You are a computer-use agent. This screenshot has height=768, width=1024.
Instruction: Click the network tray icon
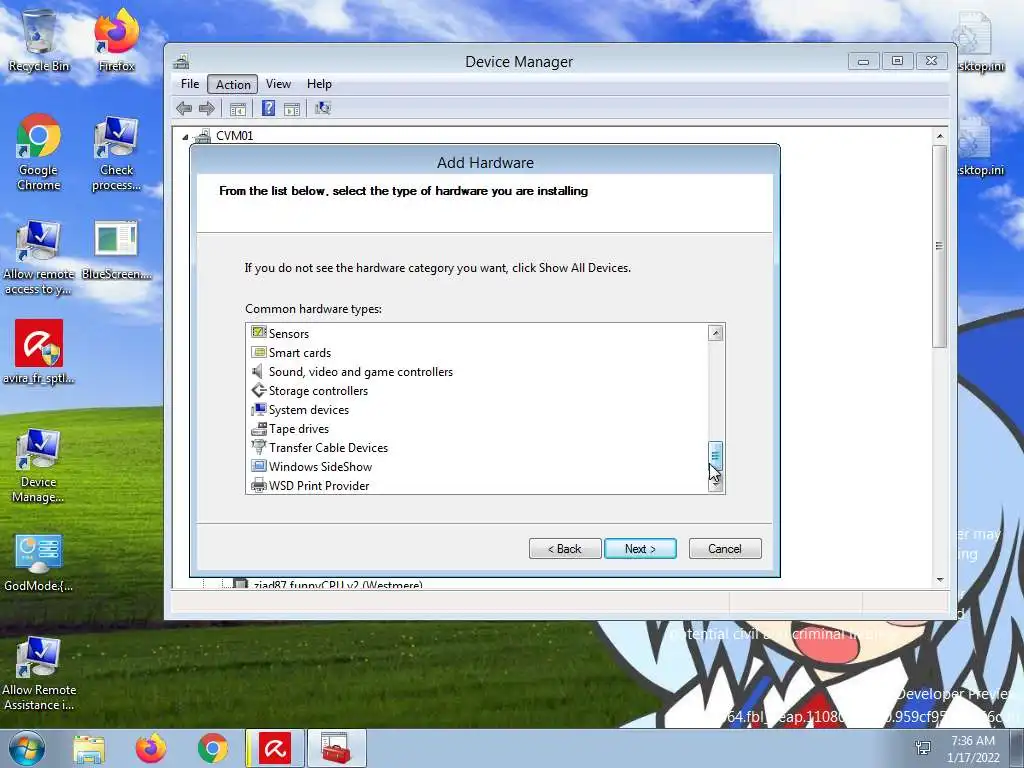923,748
